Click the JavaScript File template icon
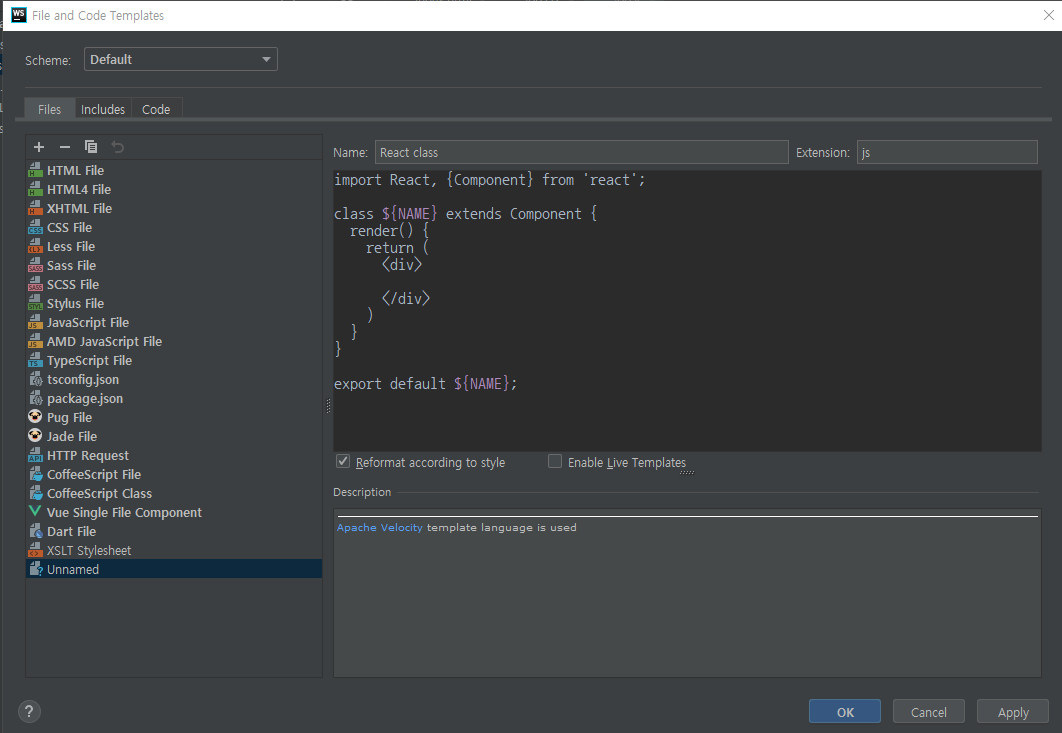 (x=35, y=322)
